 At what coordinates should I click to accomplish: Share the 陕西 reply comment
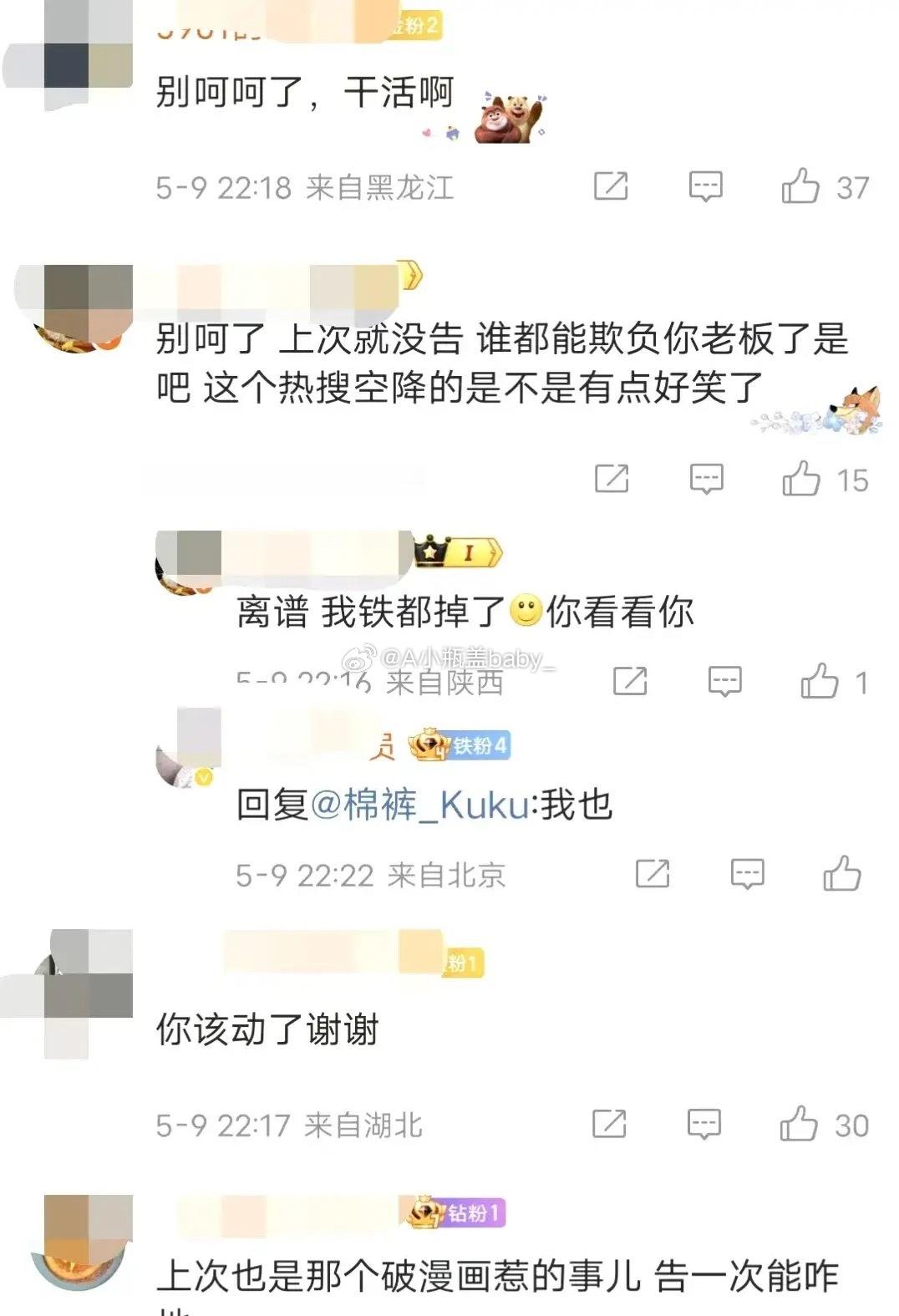630,681
